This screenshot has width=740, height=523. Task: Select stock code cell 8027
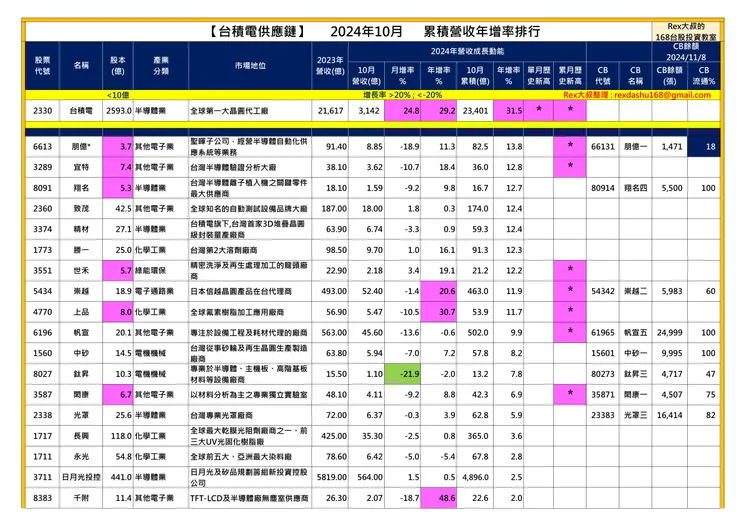(42, 374)
